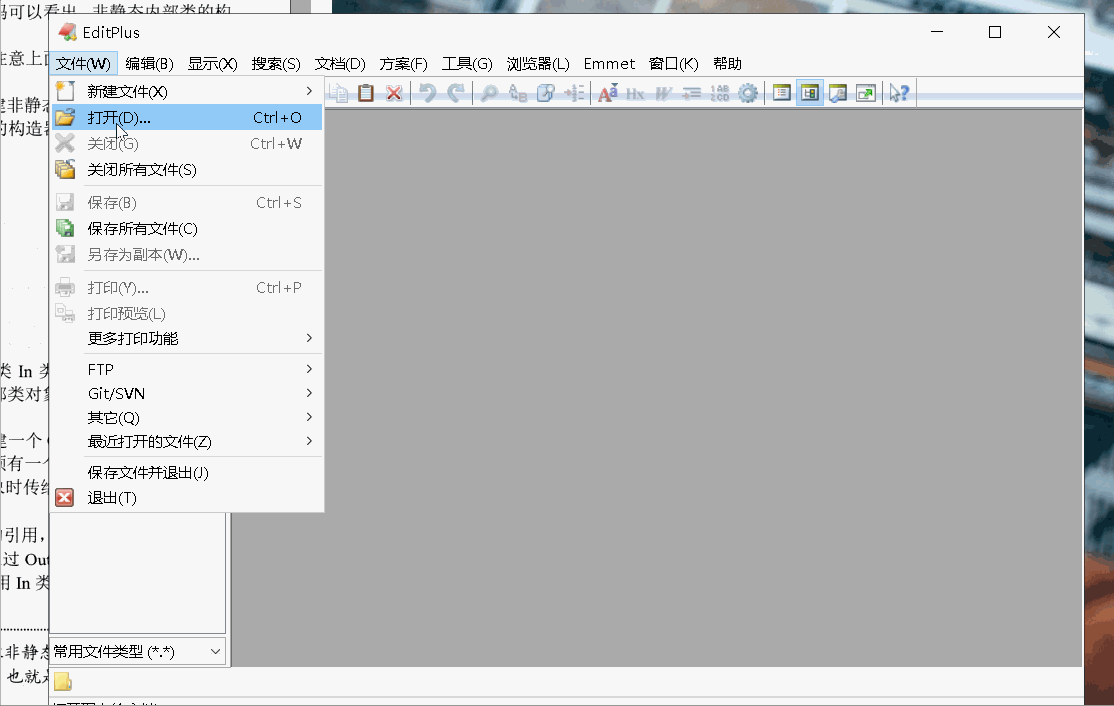Open Preferences via the gear icon

[748, 93]
